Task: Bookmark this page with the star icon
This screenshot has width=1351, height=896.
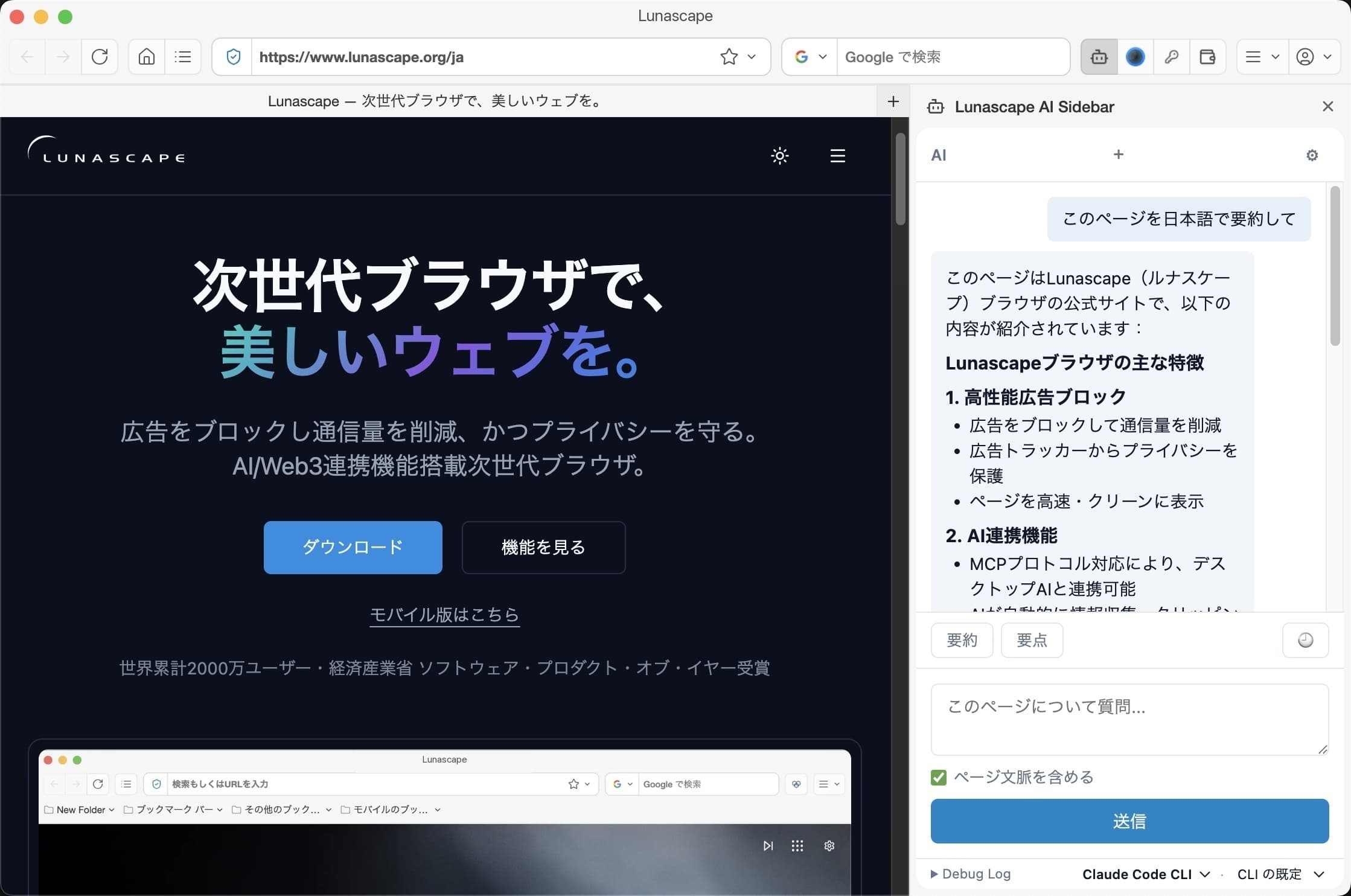Action: [729, 57]
